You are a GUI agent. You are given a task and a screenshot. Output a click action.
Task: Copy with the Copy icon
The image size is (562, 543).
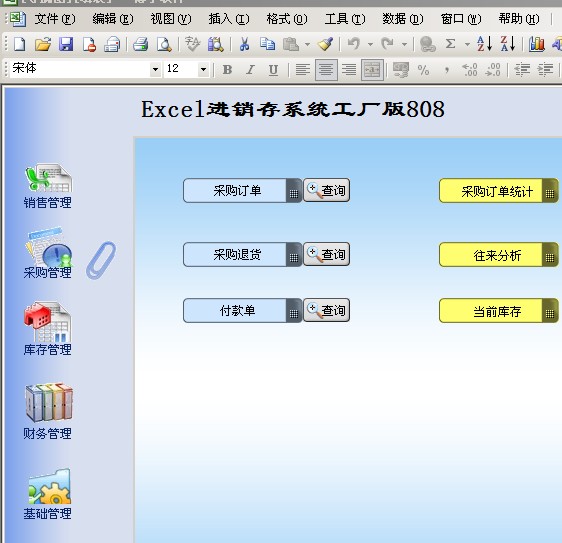pyautogui.click(x=267, y=44)
